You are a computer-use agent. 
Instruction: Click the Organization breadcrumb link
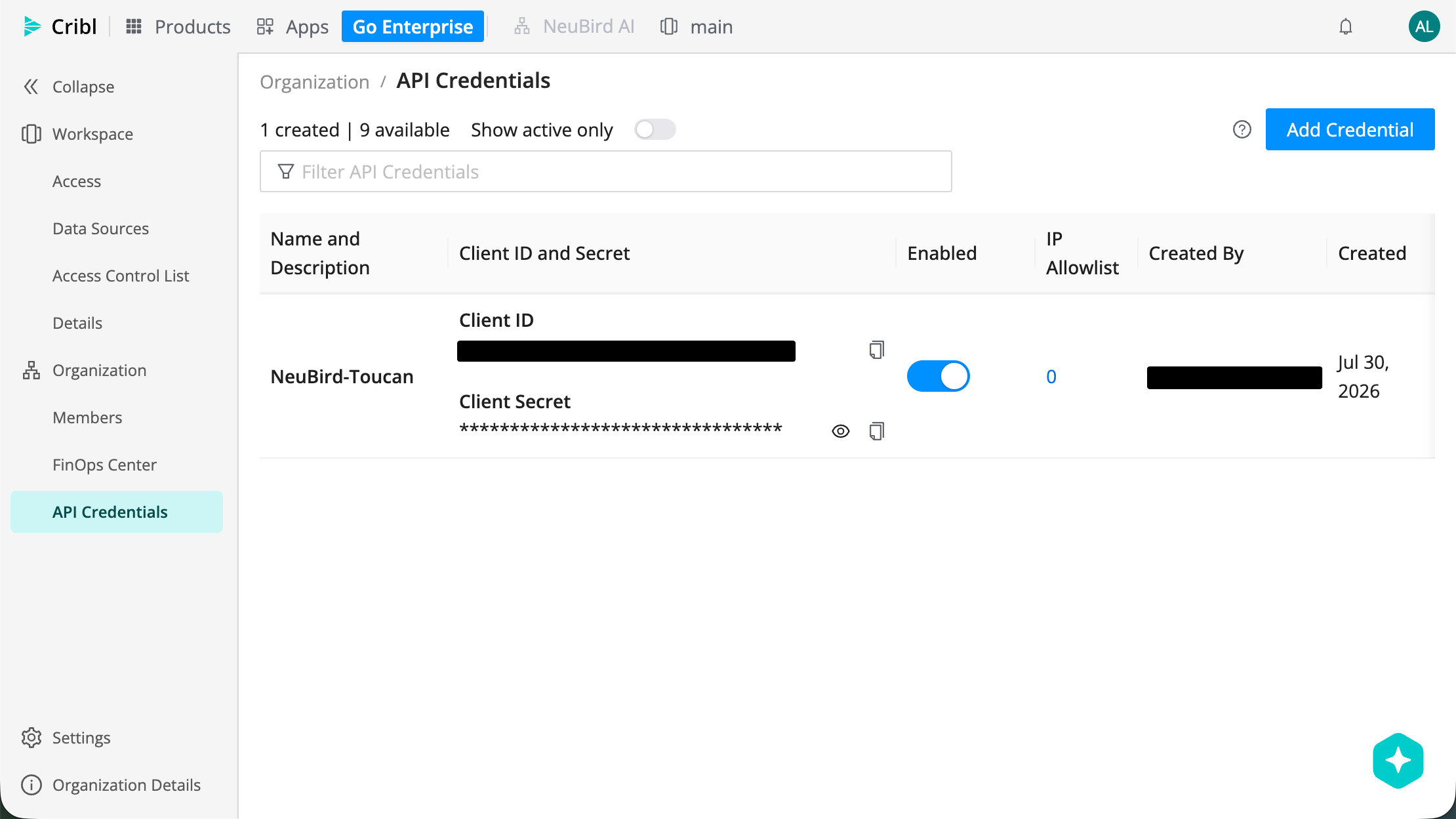(315, 81)
